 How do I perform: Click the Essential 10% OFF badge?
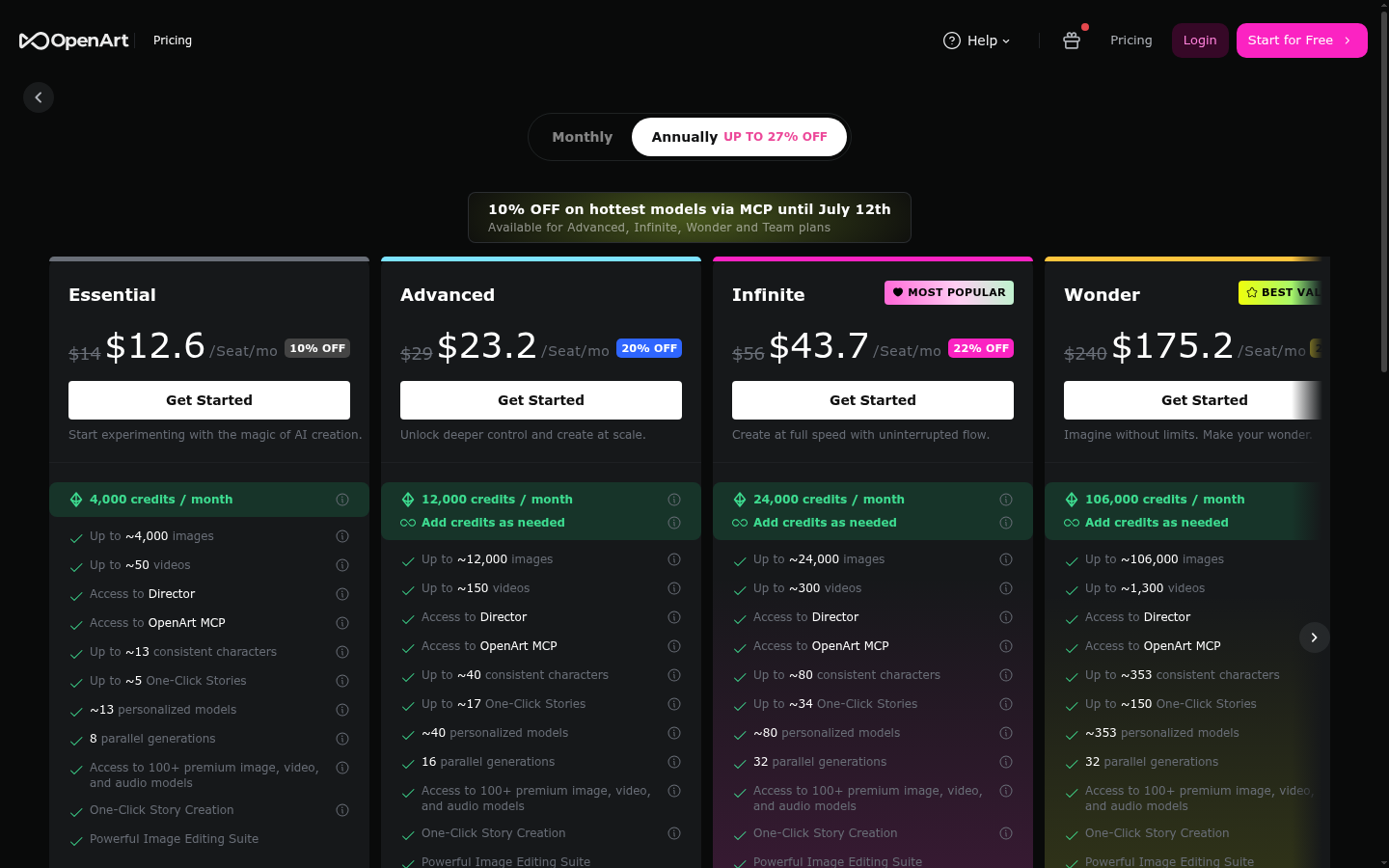click(317, 348)
